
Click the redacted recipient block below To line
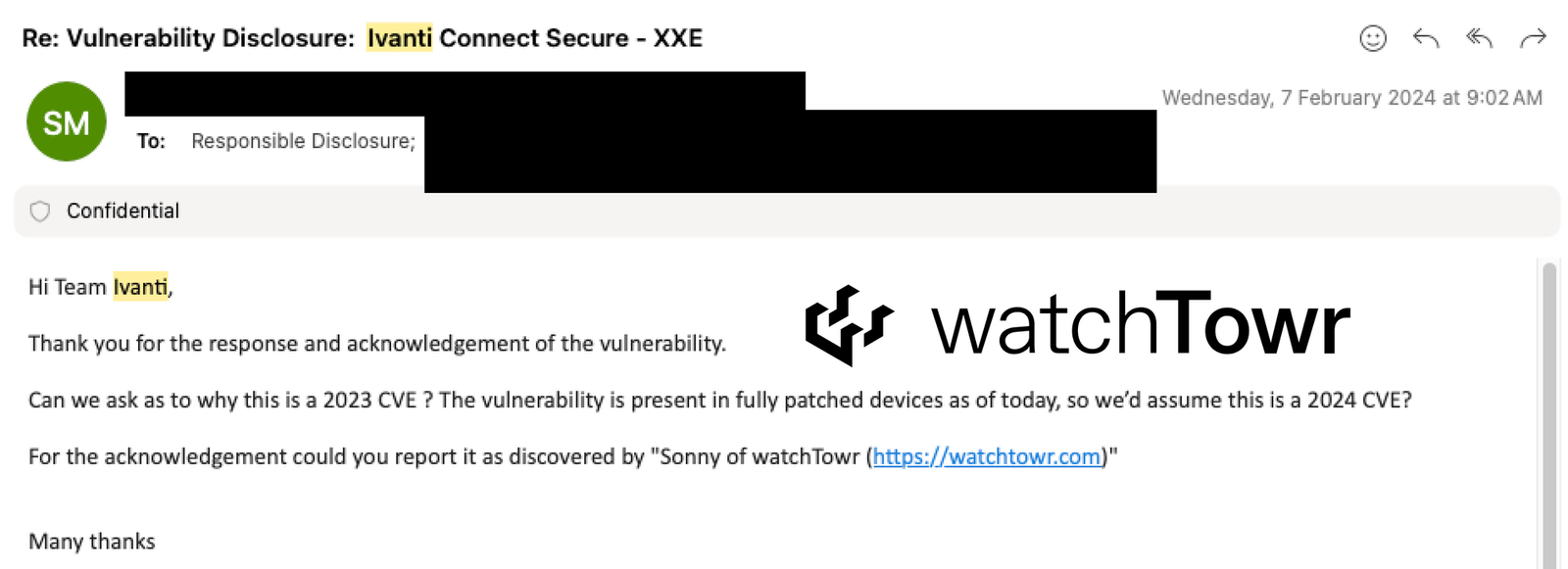tap(784, 157)
